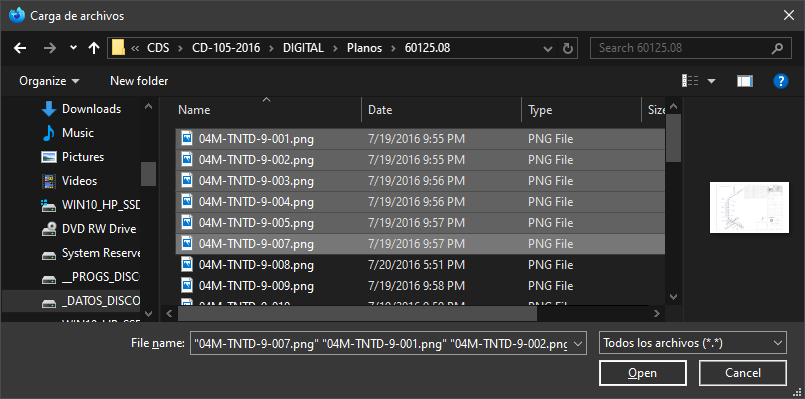
Task: Open the Music folder in sidebar
Action: pos(78,133)
